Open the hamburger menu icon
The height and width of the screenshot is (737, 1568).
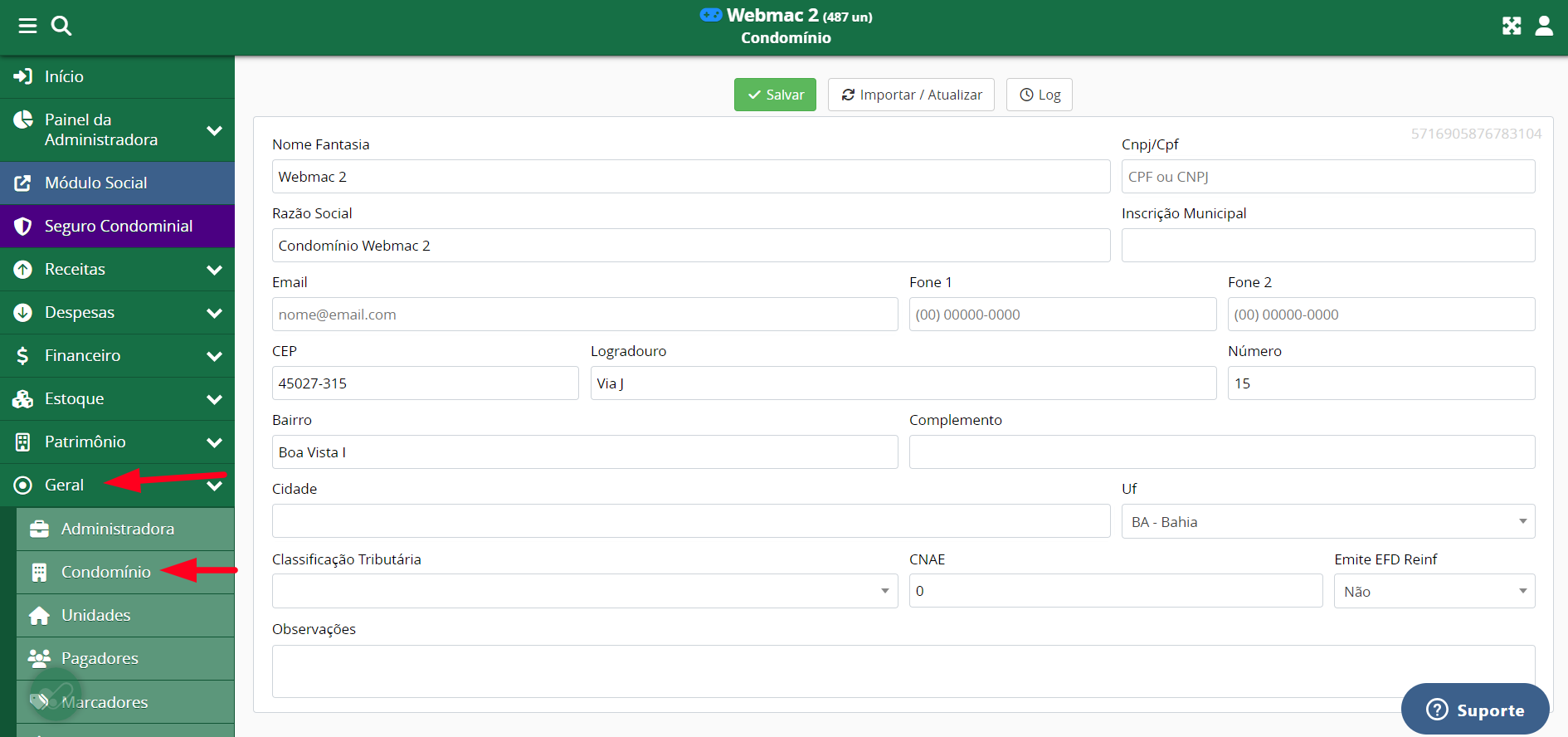(x=27, y=26)
